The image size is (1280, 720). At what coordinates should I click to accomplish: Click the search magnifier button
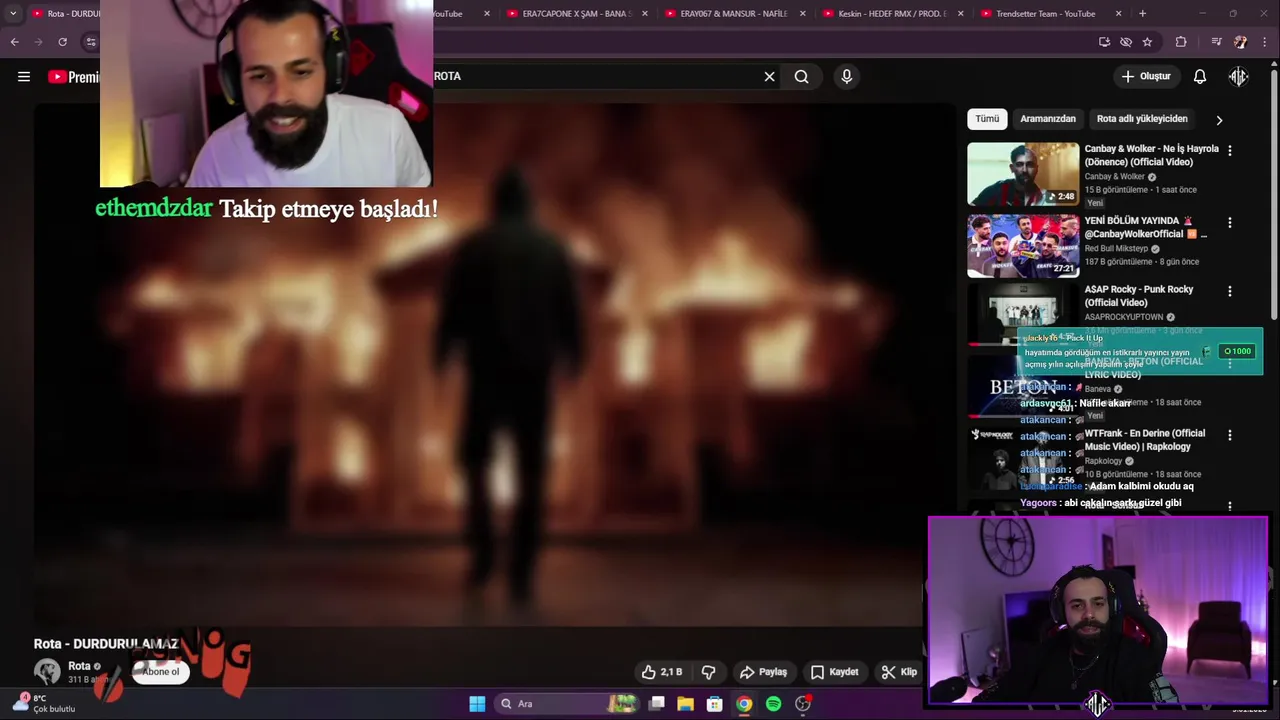tap(801, 76)
